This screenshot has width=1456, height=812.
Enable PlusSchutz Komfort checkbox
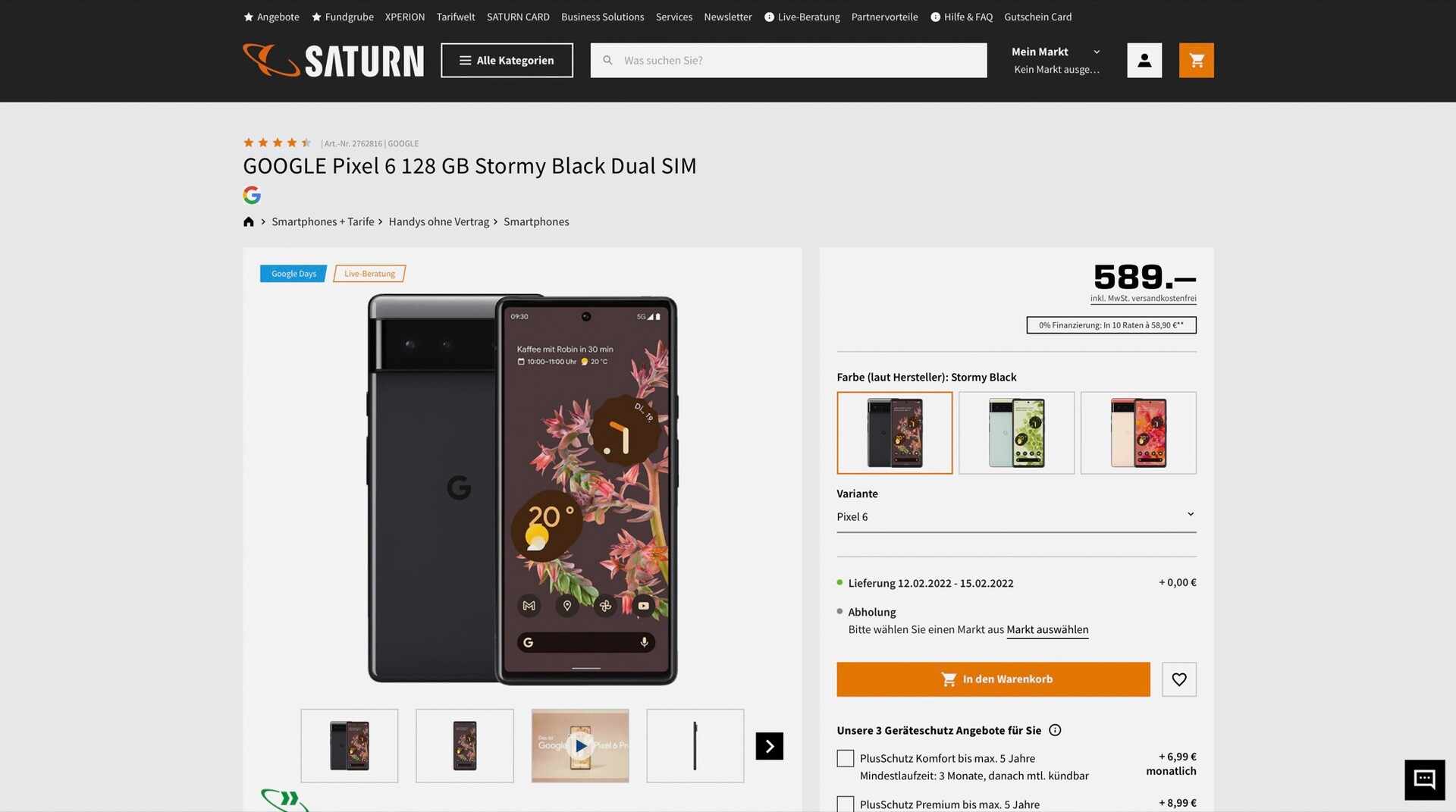click(846, 758)
